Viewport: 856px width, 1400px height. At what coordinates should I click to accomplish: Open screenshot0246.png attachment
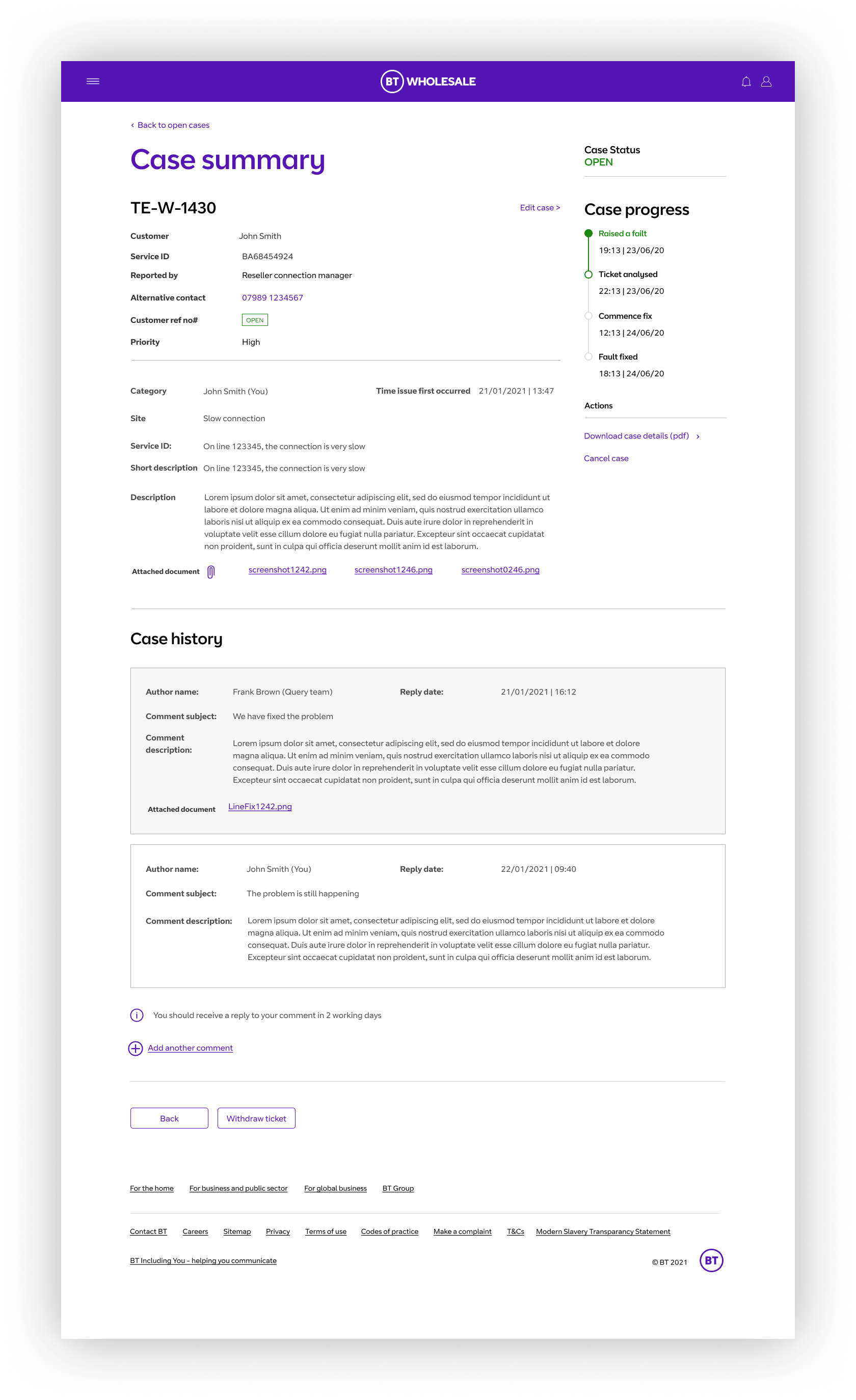pyautogui.click(x=500, y=570)
